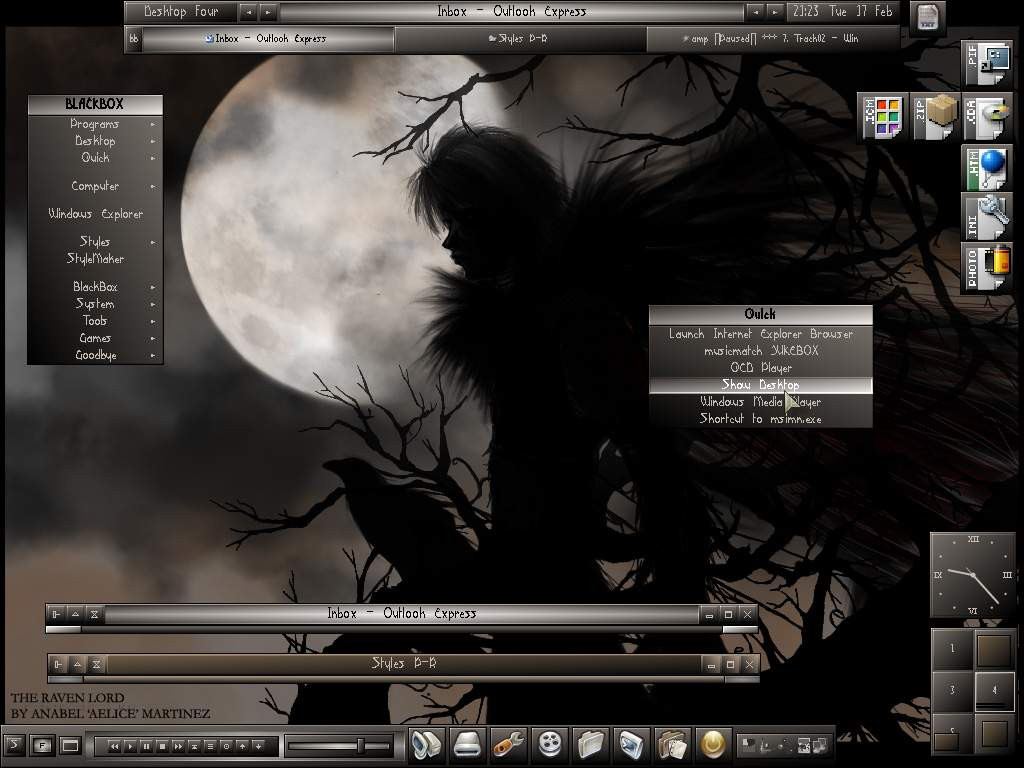This screenshot has width=1024, height=768.
Task: Expand the Styles submenu
Action: coord(95,242)
